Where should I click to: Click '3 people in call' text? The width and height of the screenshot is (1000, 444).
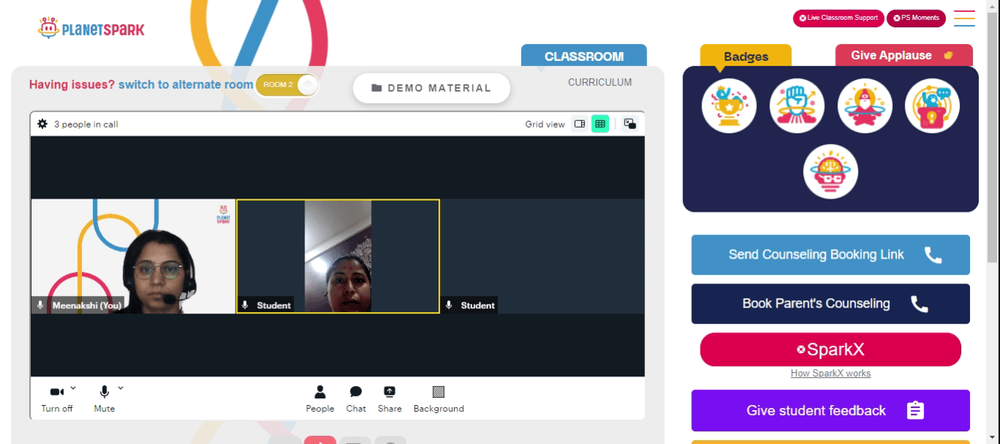click(86, 124)
